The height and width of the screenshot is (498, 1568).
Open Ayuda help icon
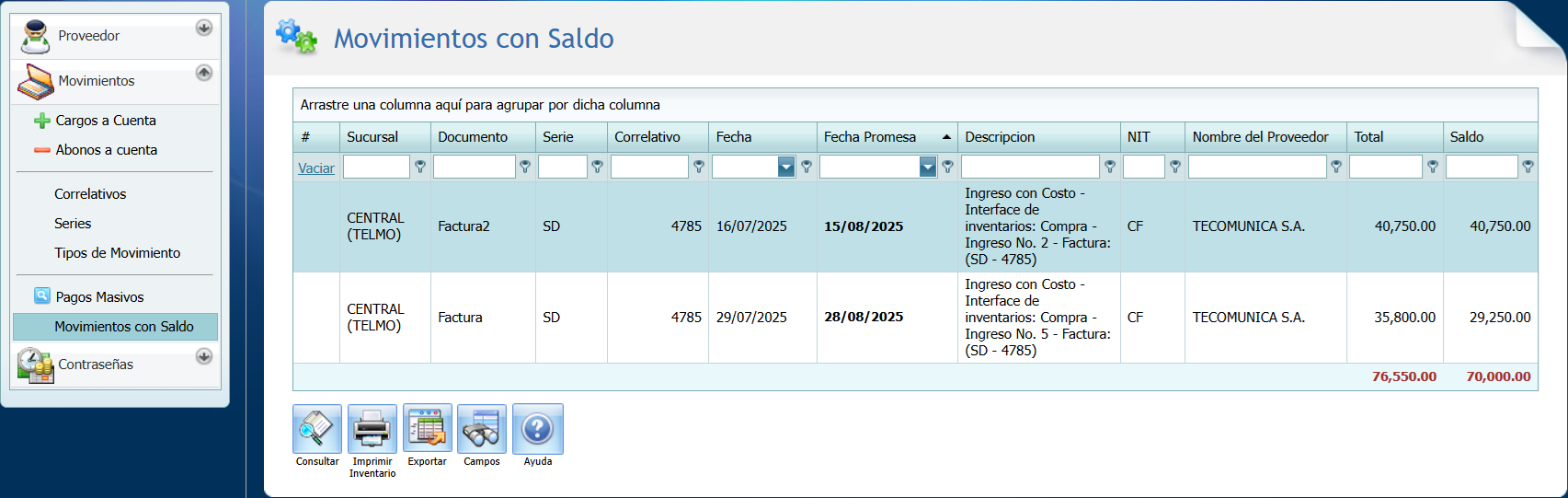click(x=538, y=429)
